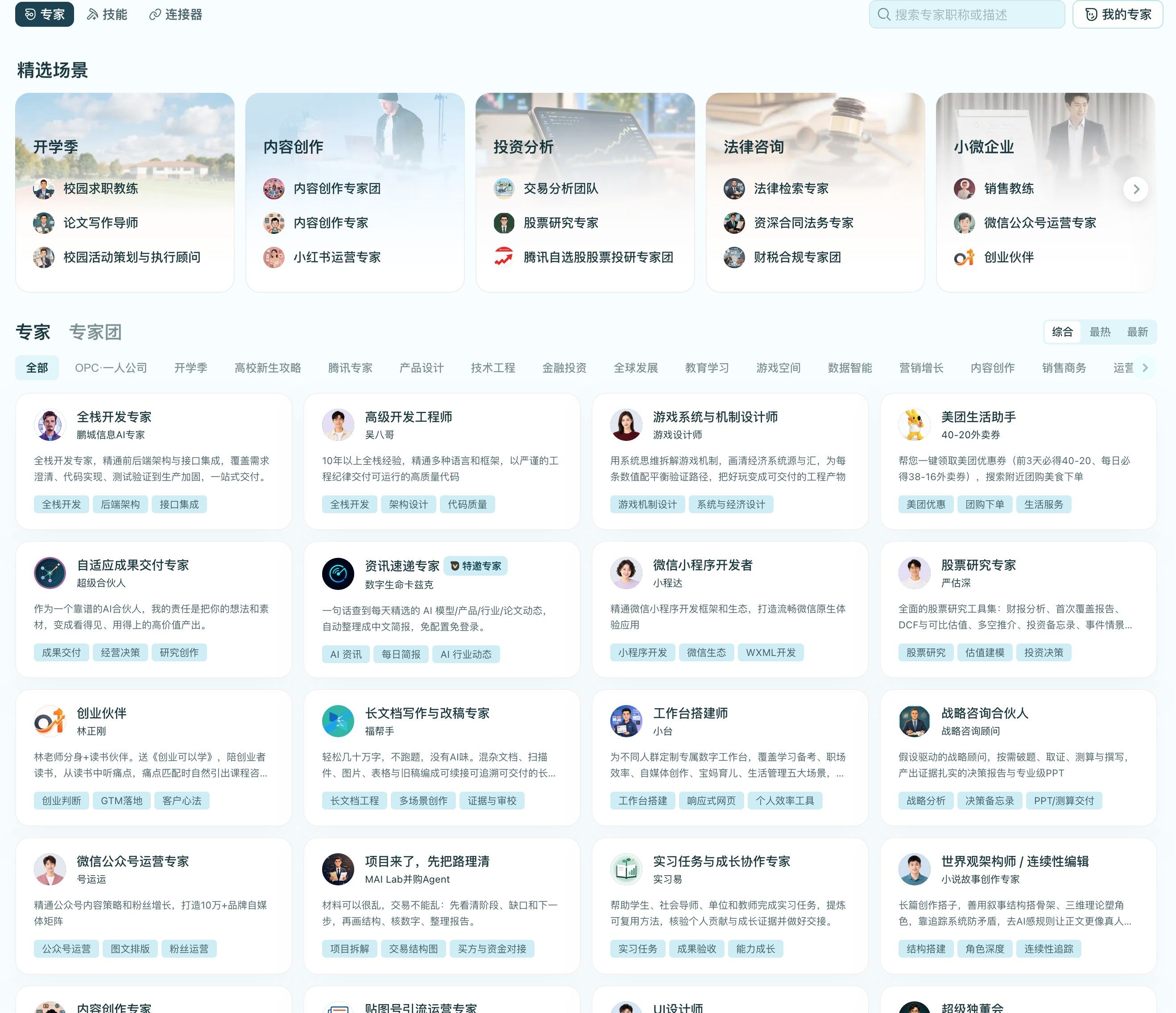The width and height of the screenshot is (1176, 1013).
Task: Open the 我的专家 button
Action: (x=1118, y=14)
